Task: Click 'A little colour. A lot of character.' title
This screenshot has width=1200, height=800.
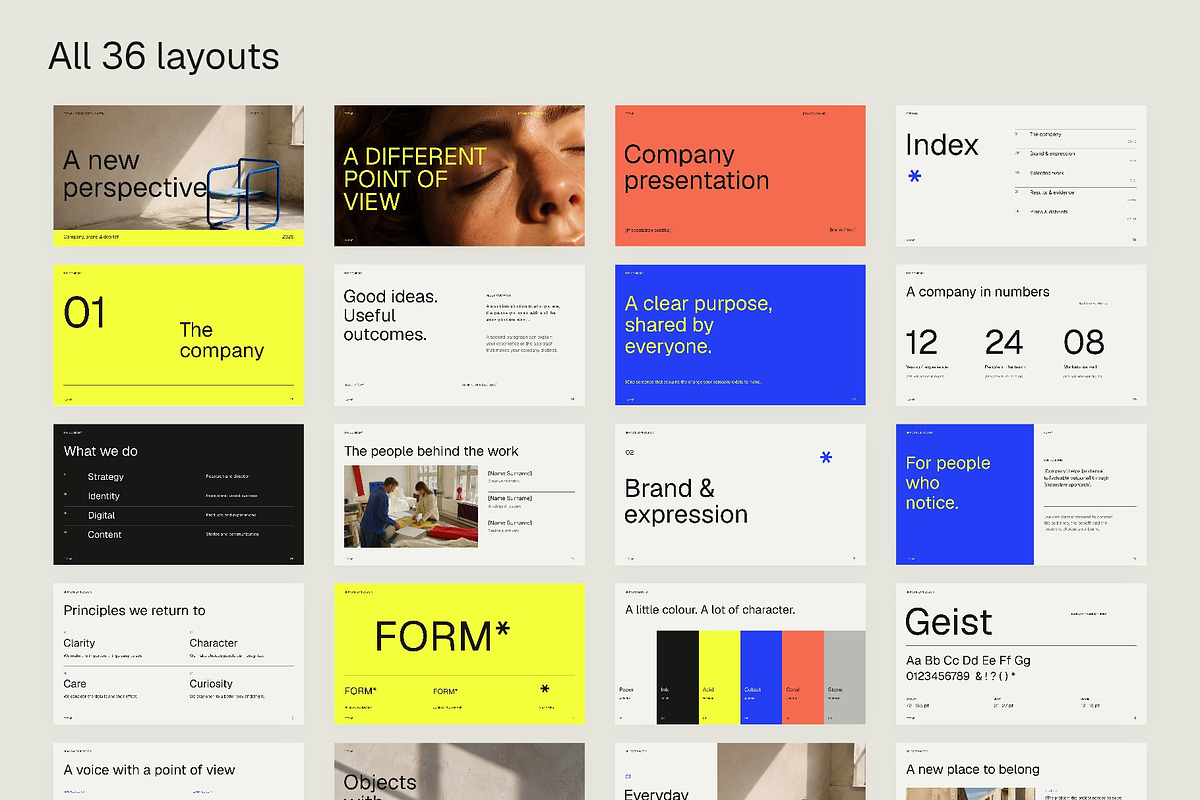Action: (710, 610)
